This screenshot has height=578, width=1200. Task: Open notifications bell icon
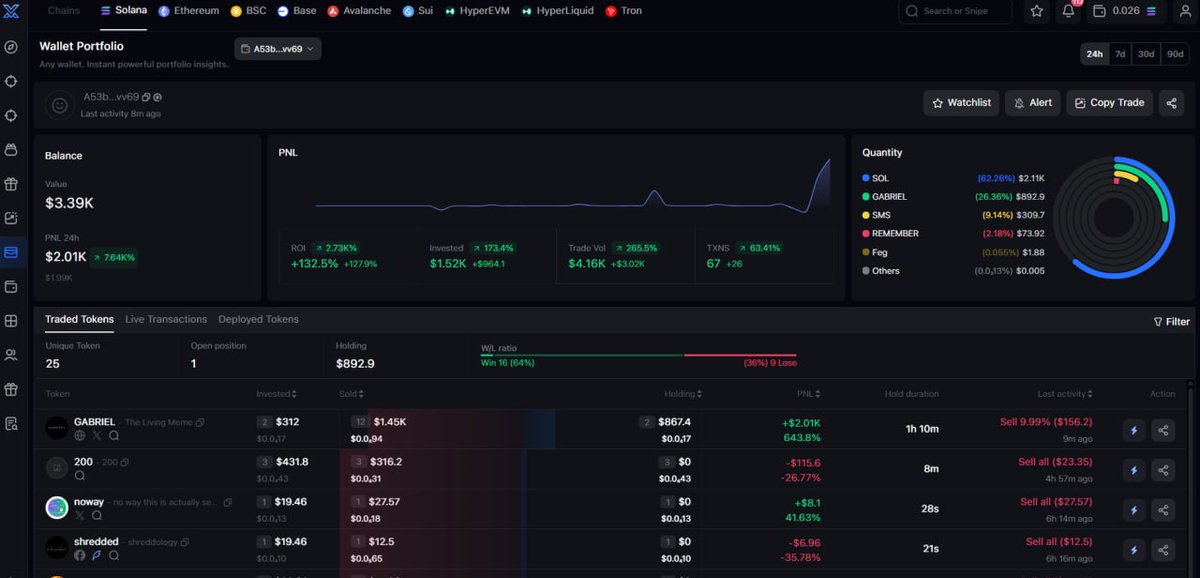(1068, 11)
